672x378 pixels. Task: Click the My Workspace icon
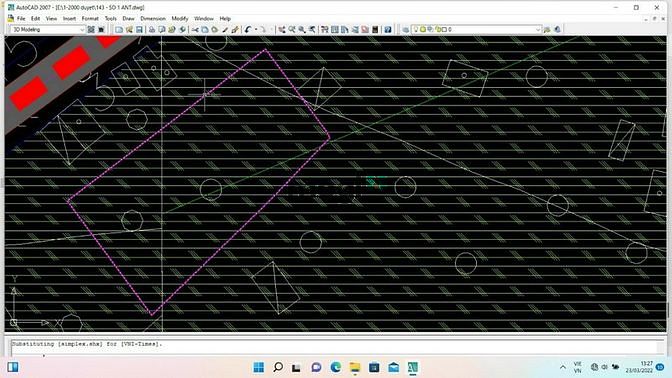click(101, 30)
